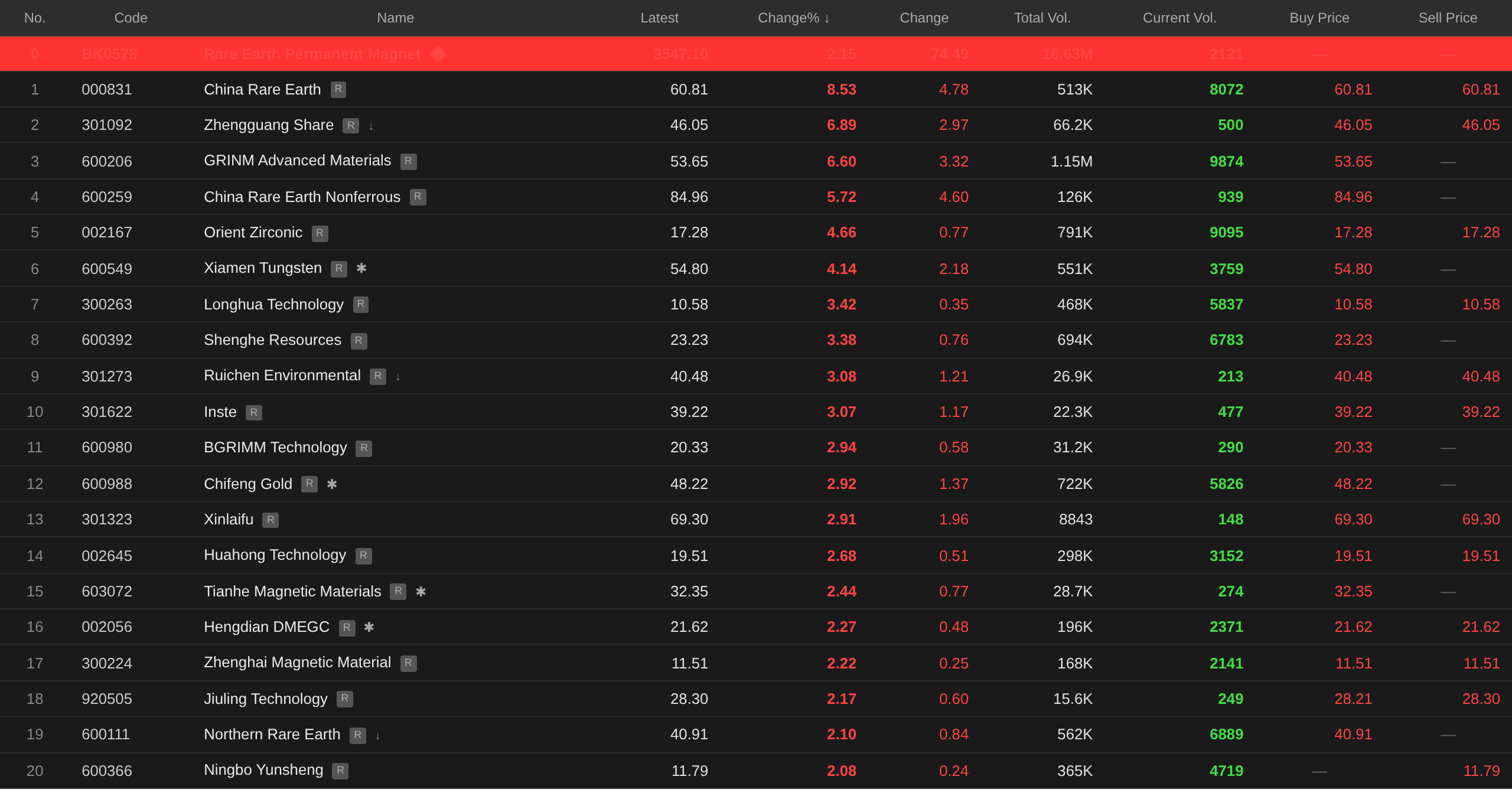
Task: Click the asterisk icon beside Chifeng Gold
Action: tap(332, 484)
